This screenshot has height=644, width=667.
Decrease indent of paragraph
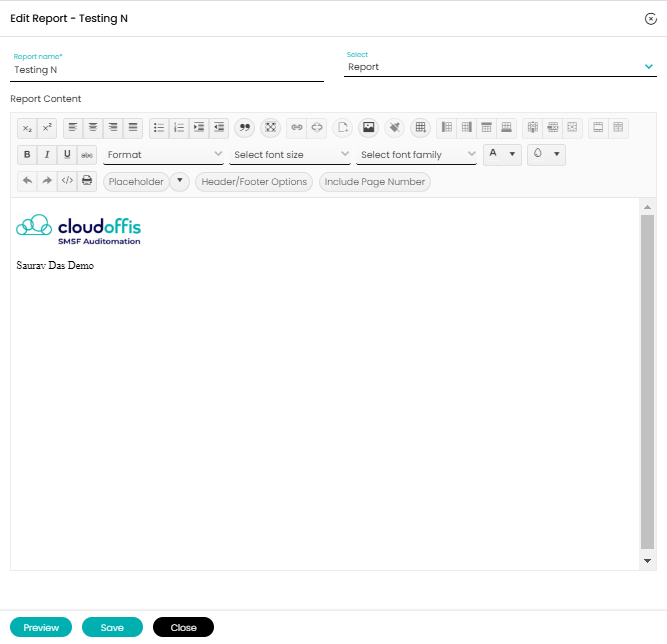219,128
